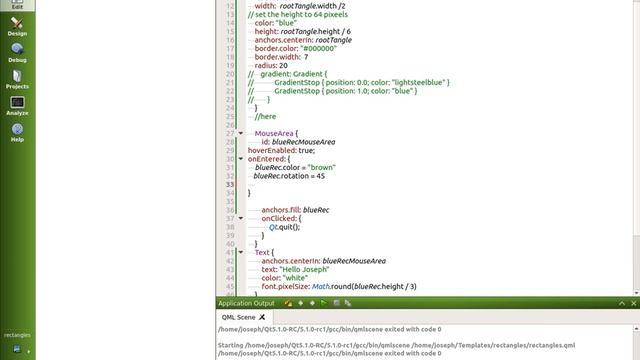Open the rectangles kit selector monitor icon

click(x=17, y=349)
